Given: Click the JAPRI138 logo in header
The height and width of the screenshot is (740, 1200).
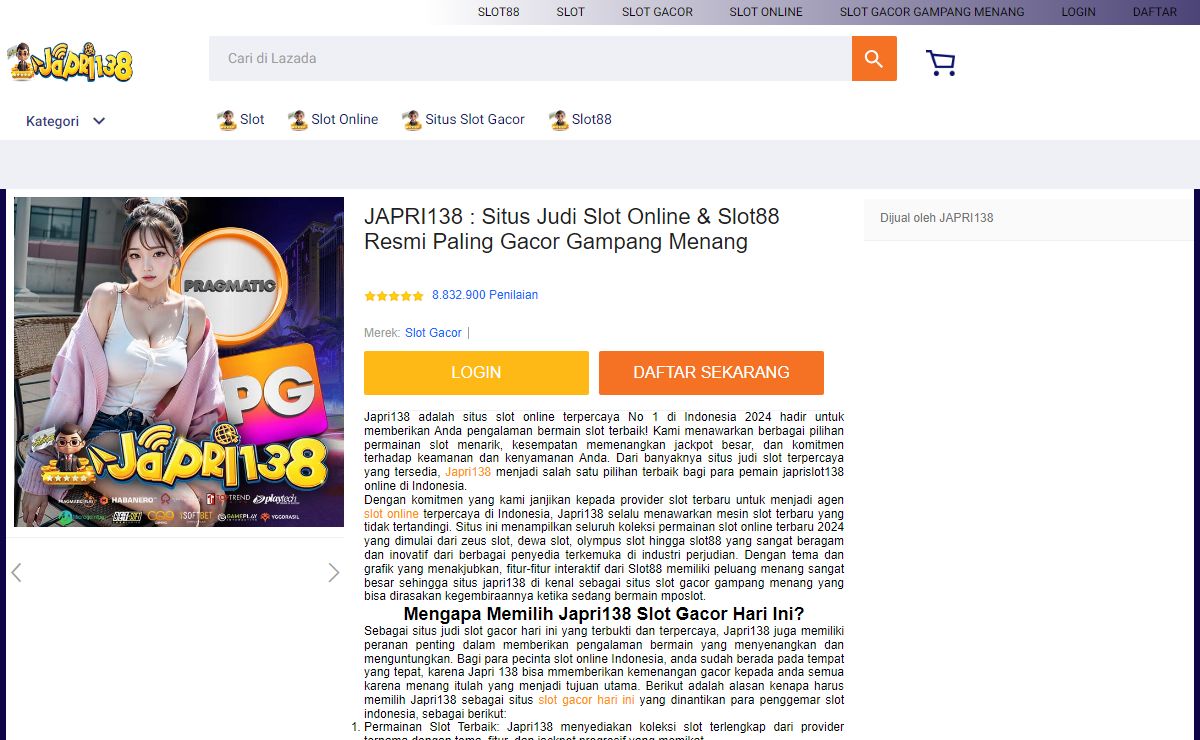Looking at the screenshot, I should 70,63.
